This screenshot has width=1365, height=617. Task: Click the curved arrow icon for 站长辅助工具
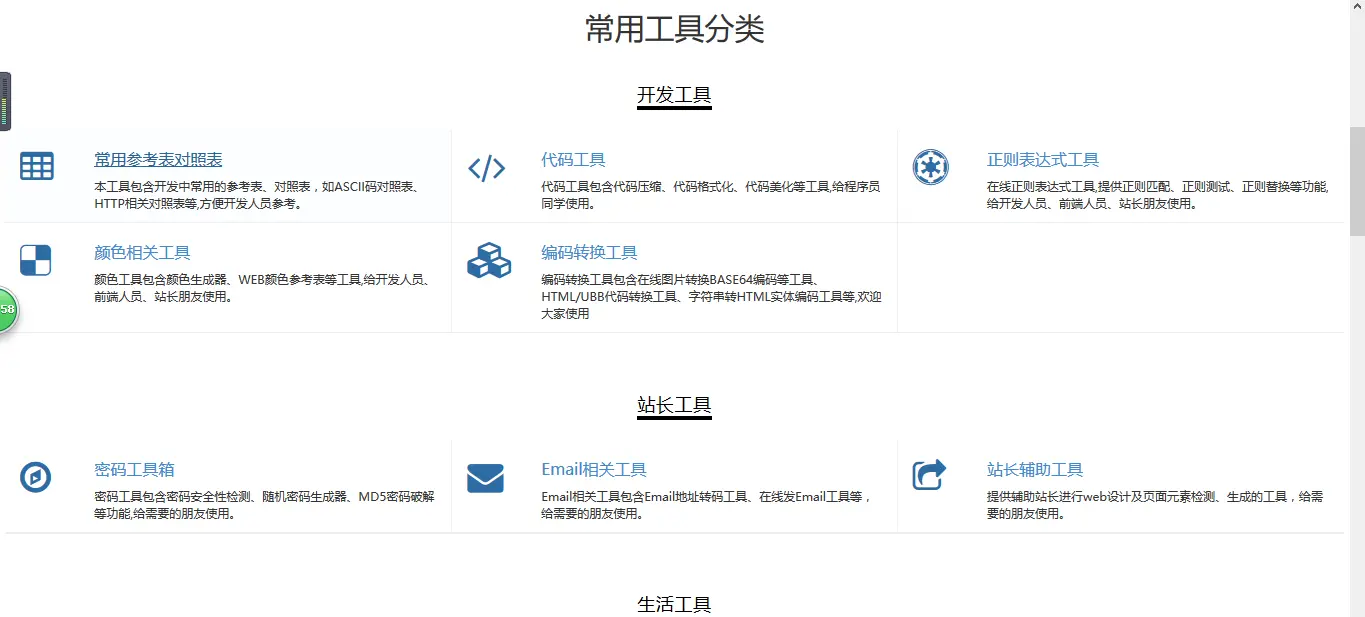[930, 476]
